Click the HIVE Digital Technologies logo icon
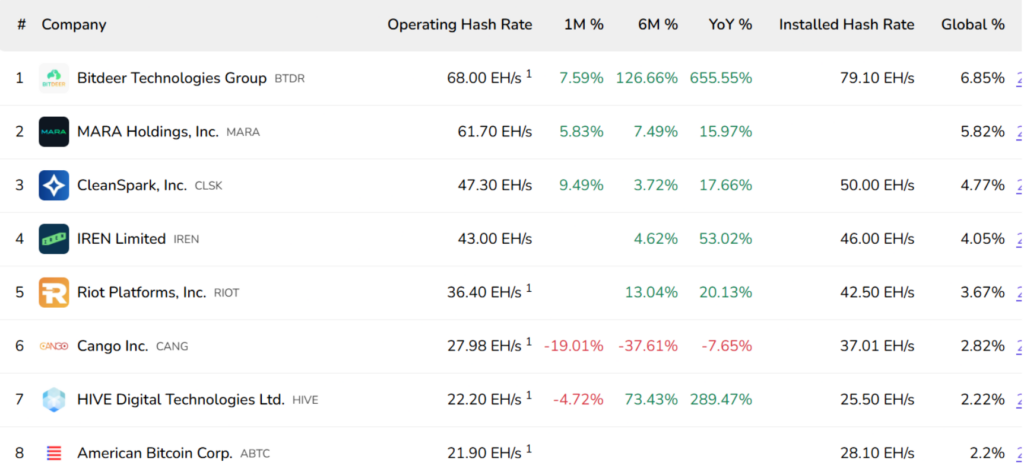This screenshot has width=1024, height=475. (x=54, y=400)
